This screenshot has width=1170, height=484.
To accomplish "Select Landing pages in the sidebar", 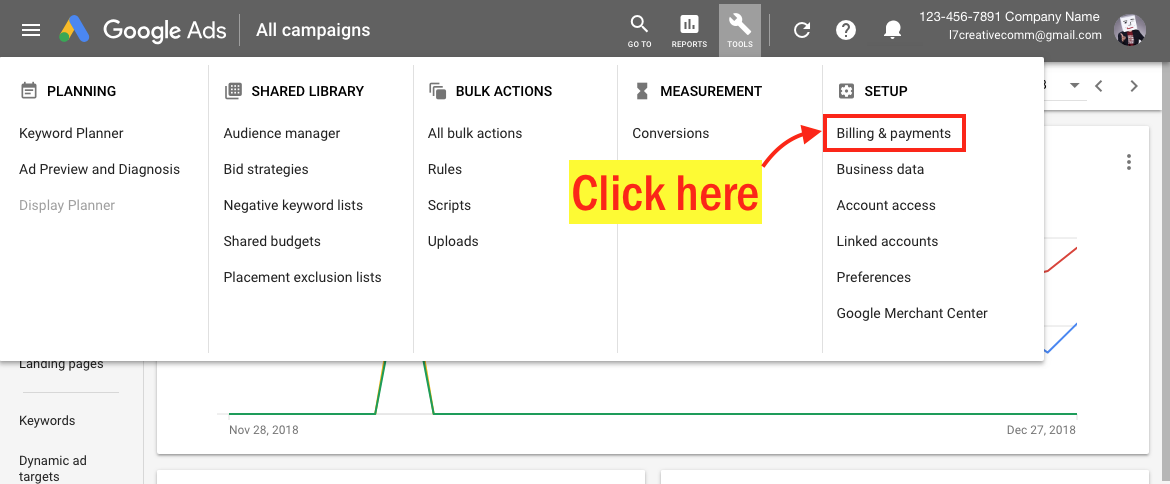I will pyautogui.click(x=61, y=365).
